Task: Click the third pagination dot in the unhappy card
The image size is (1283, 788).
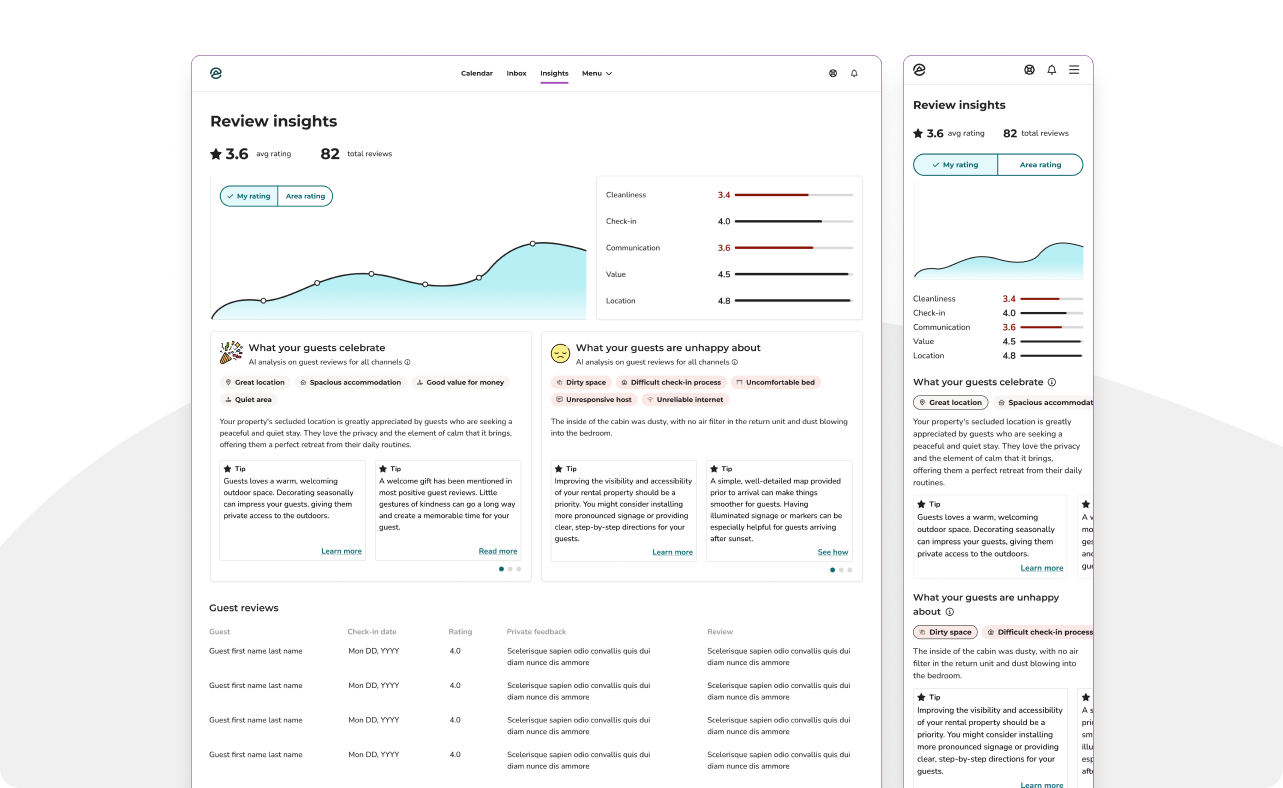Action: click(x=850, y=570)
